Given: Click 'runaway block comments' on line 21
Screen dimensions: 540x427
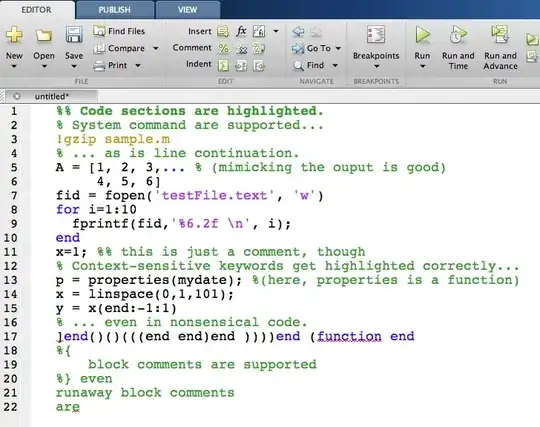Looking at the screenshot, I should click(145, 393).
